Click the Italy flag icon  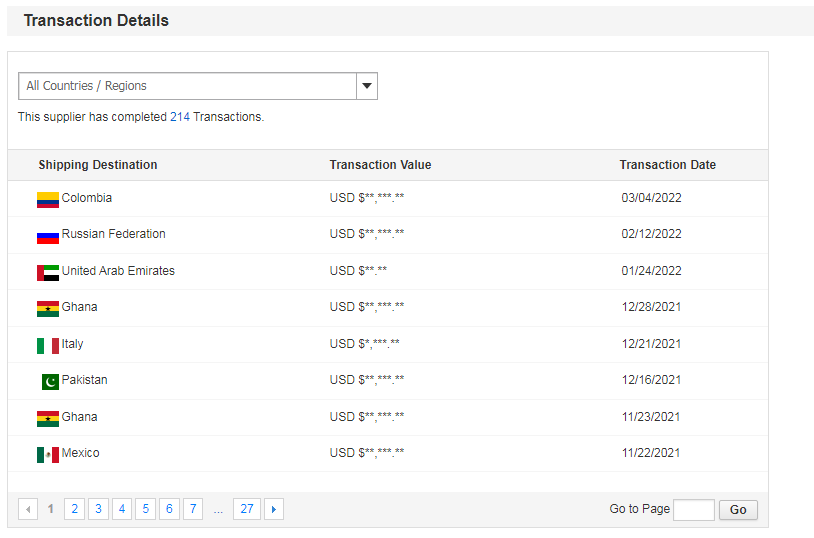[48, 345]
